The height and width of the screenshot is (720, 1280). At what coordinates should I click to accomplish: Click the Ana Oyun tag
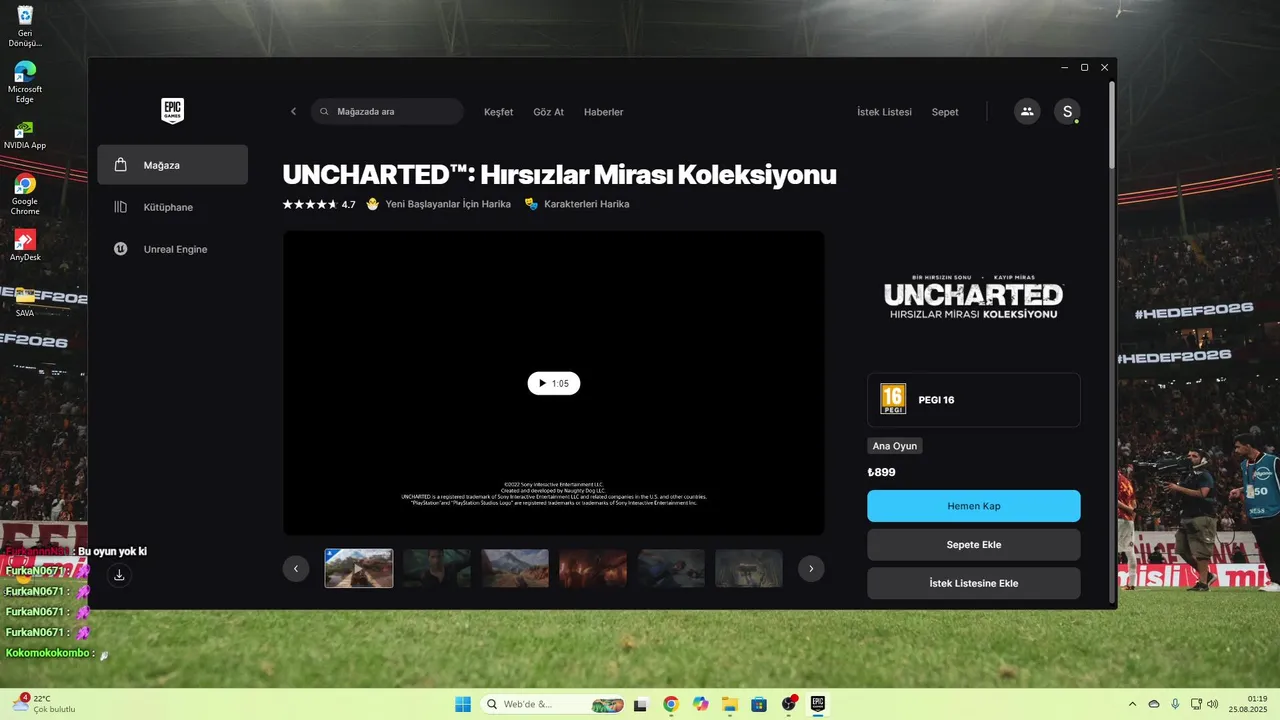tap(895, 446)
